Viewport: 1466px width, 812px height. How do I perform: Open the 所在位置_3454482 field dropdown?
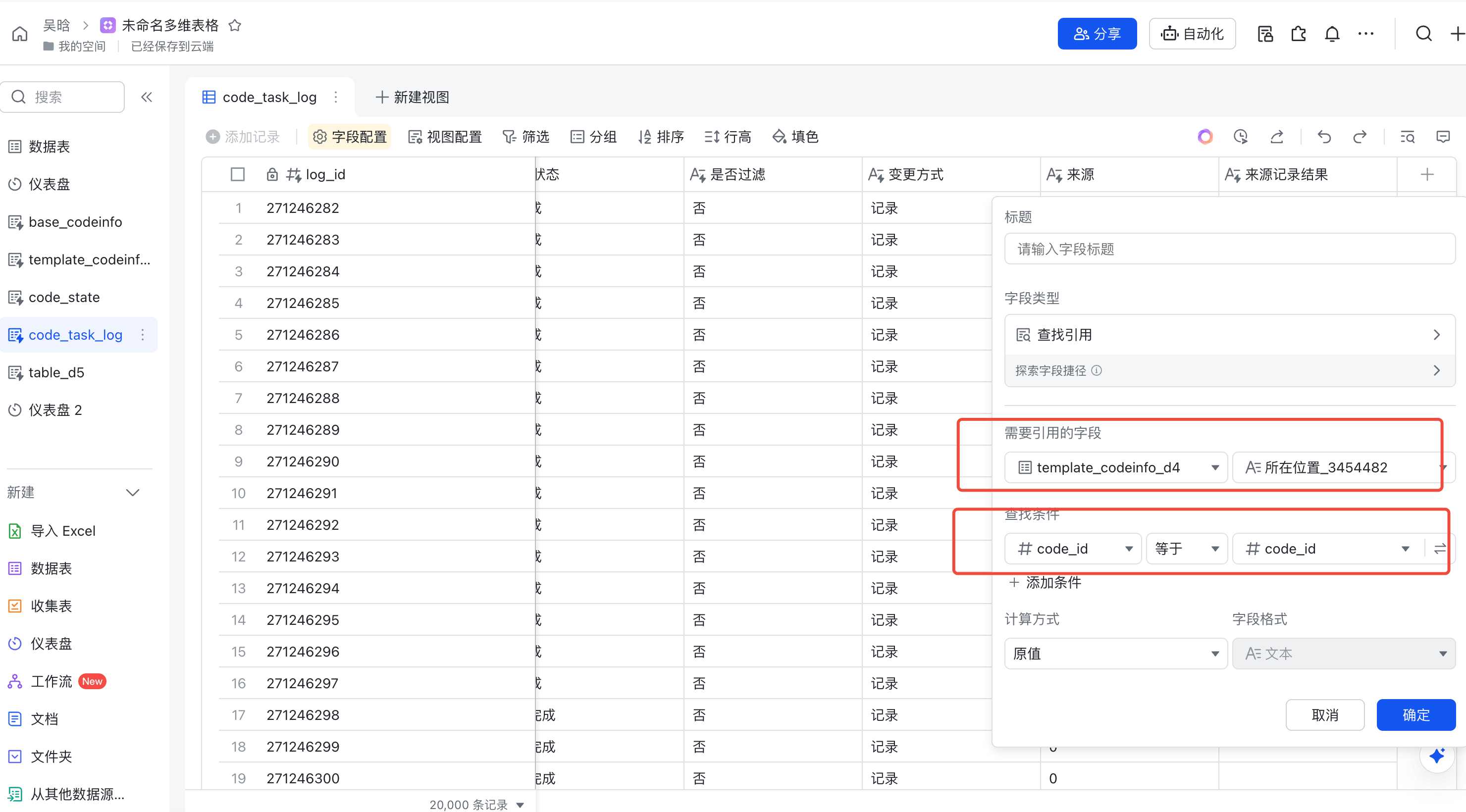click(x=1343, y=467)
